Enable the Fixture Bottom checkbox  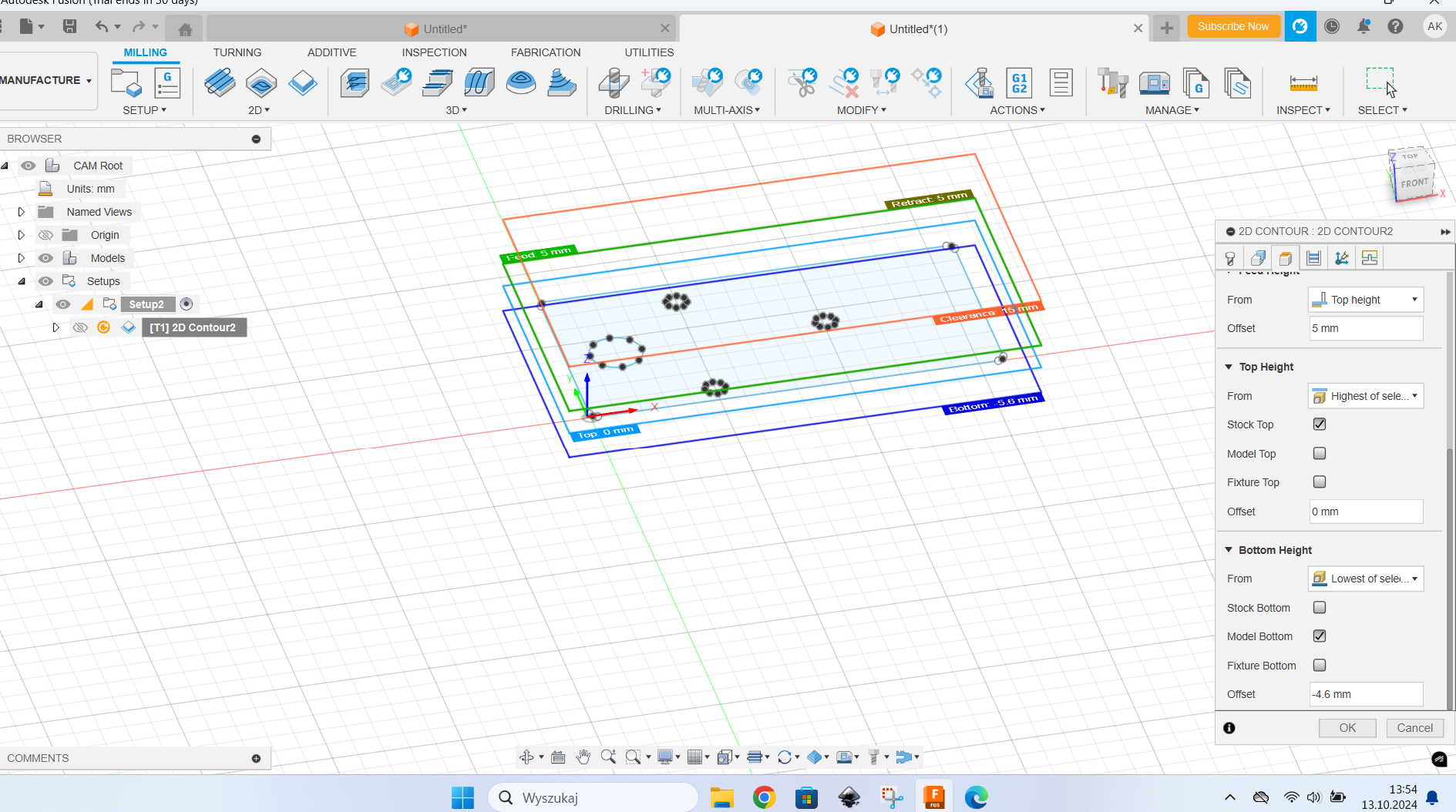coord(1320,665)
